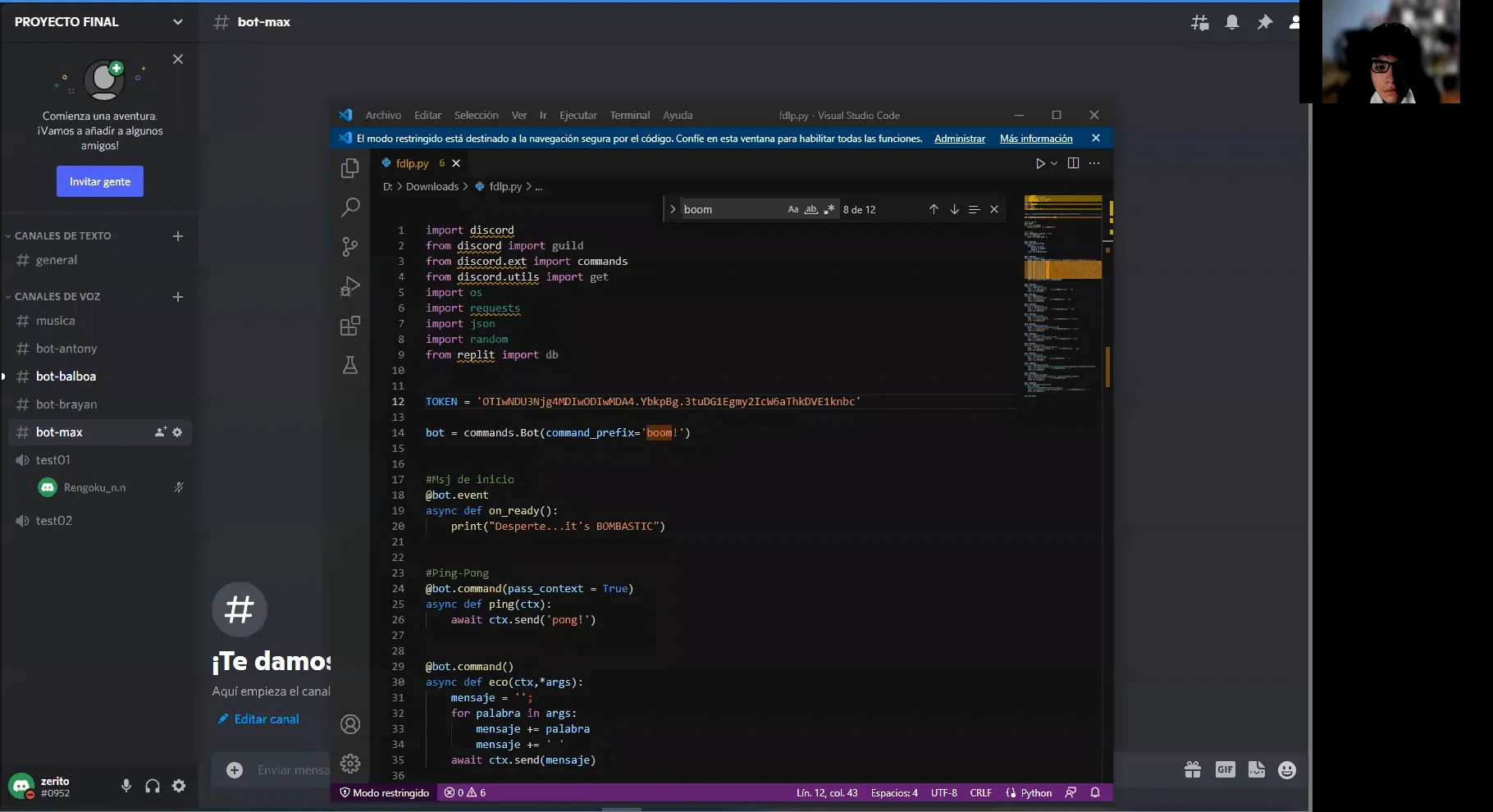Screen dimensions: 1493x812
Task: Toggle Match Whole Word in find widget
Action: point(811,209)
